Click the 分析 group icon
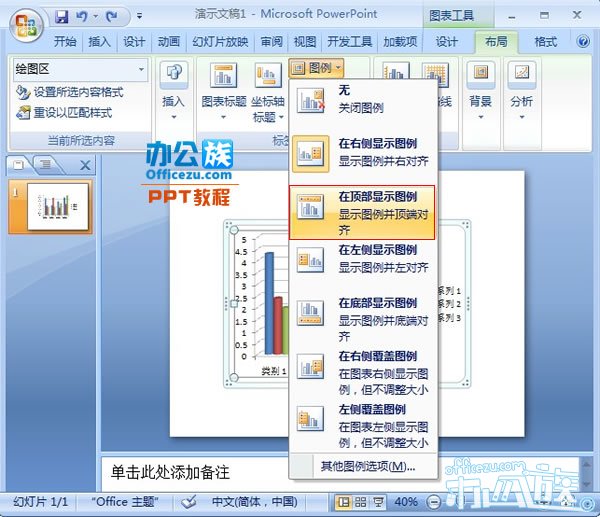 tap(522, 74)
